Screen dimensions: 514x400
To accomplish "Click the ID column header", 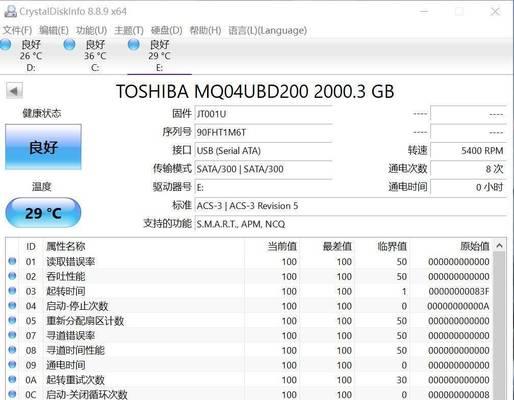I will click(x=31, y=246).
